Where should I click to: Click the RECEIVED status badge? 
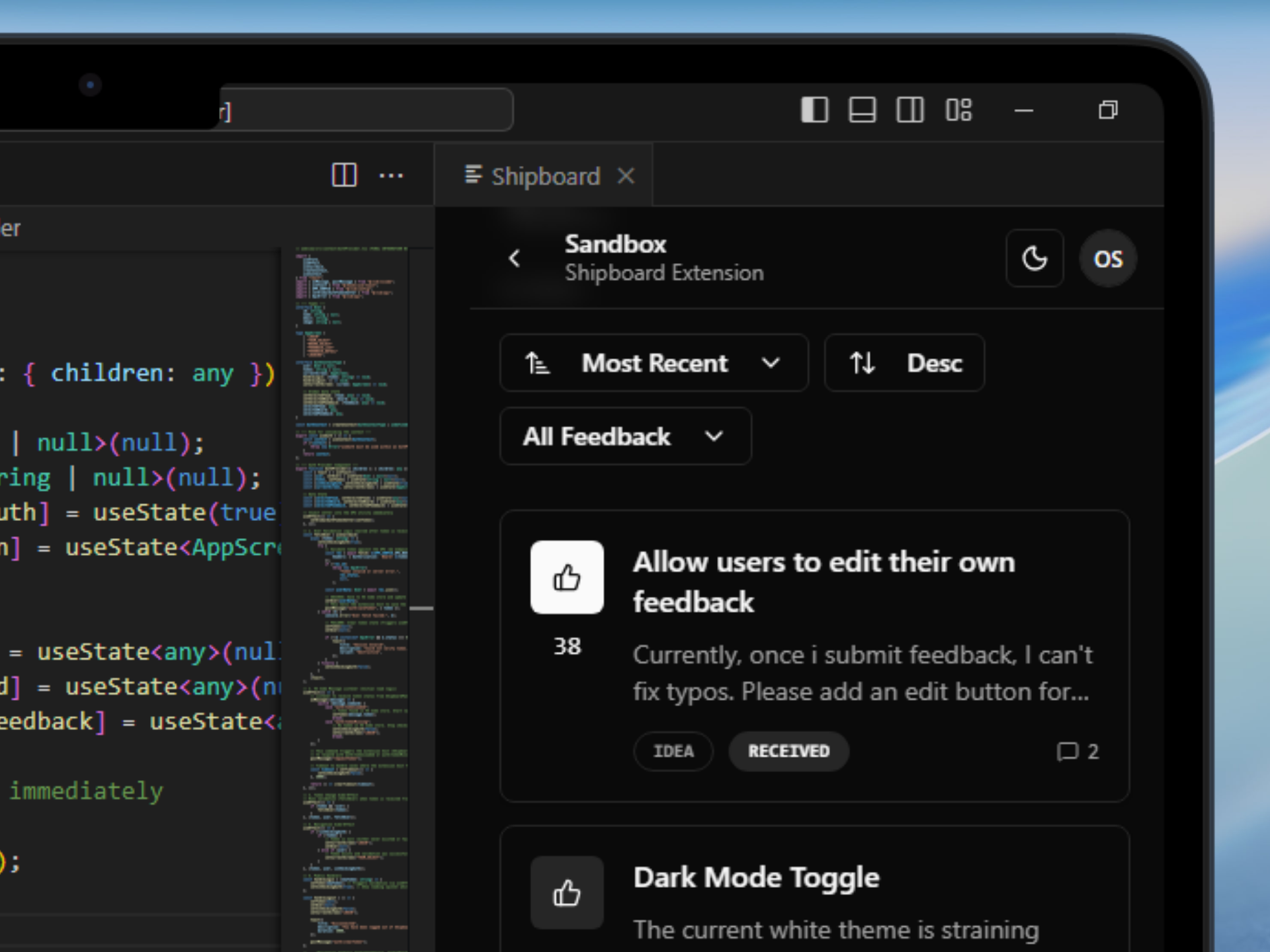click(788, 752)
